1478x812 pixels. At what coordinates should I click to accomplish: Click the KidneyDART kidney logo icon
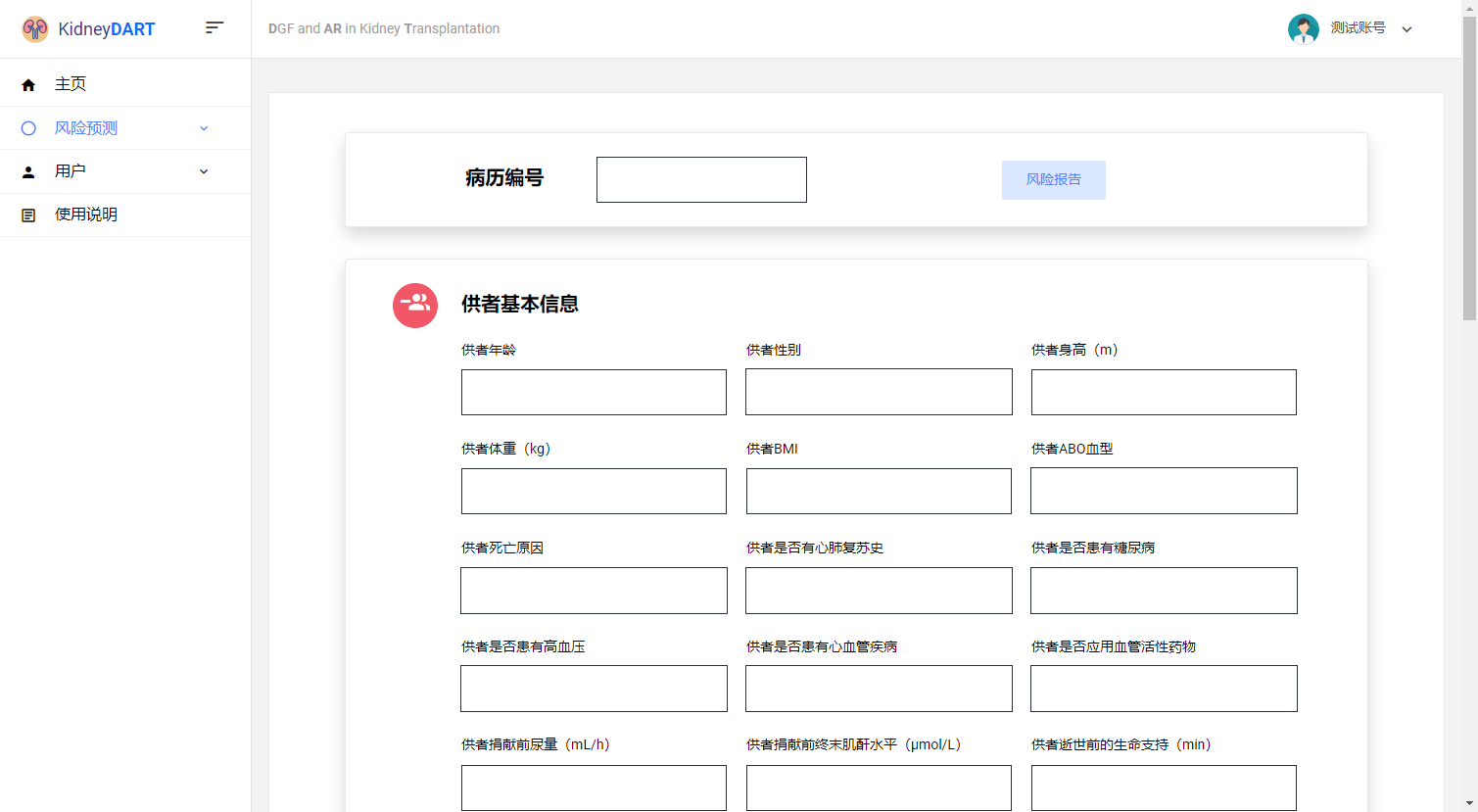[34, 28]
